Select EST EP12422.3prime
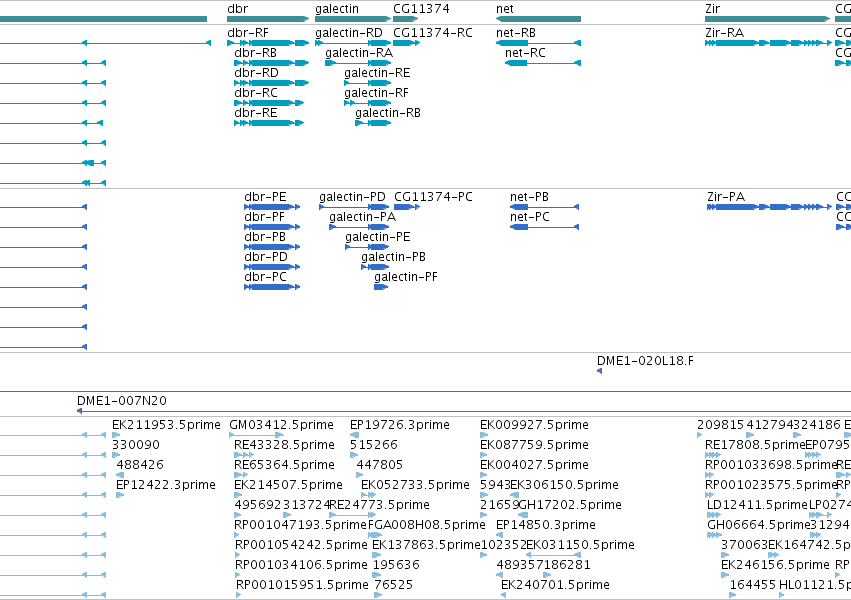The image size is (851, 600). click(x=166, y=485)
